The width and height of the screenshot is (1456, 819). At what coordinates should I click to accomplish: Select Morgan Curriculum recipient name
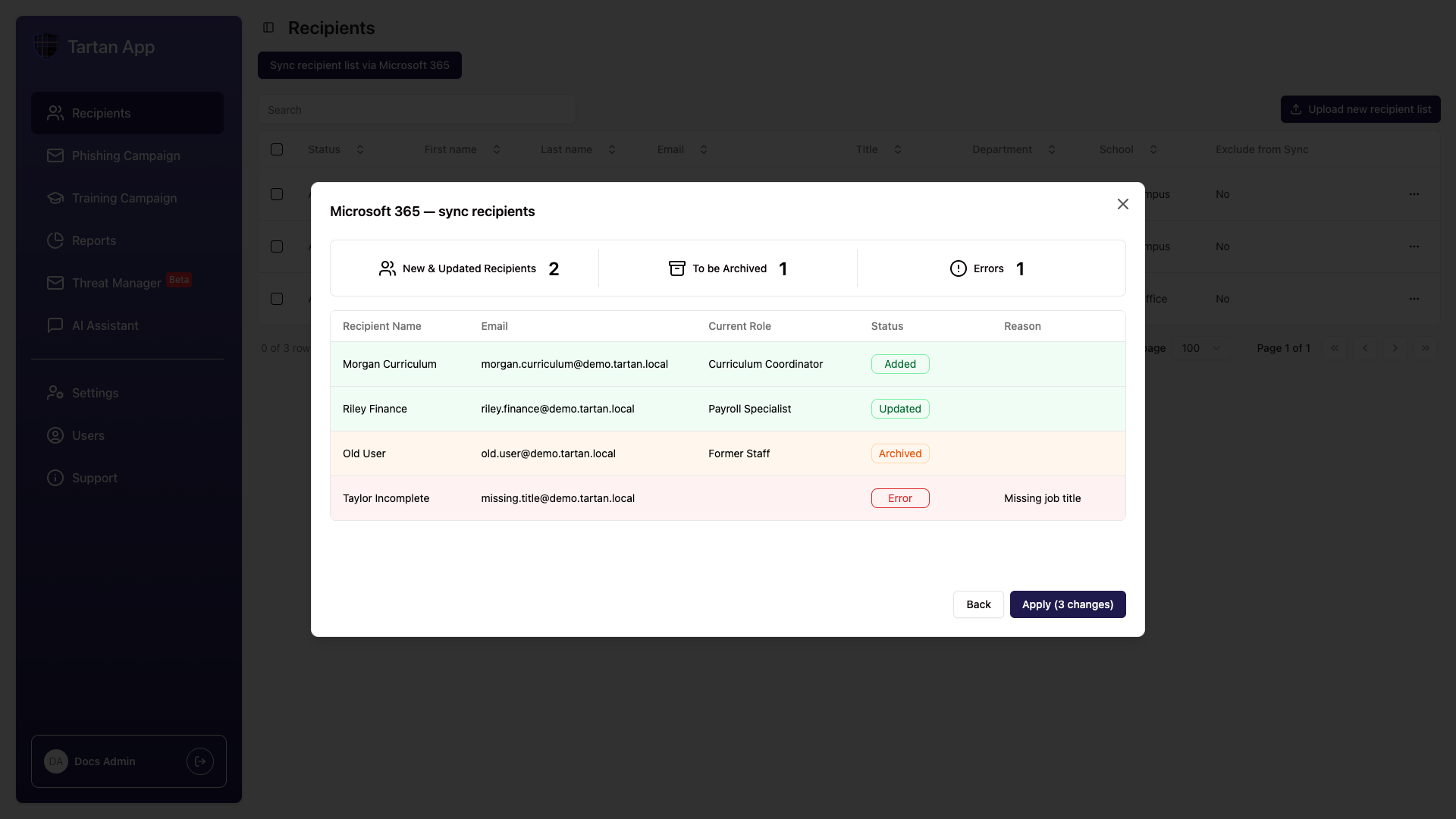click(x=390, y=364)
